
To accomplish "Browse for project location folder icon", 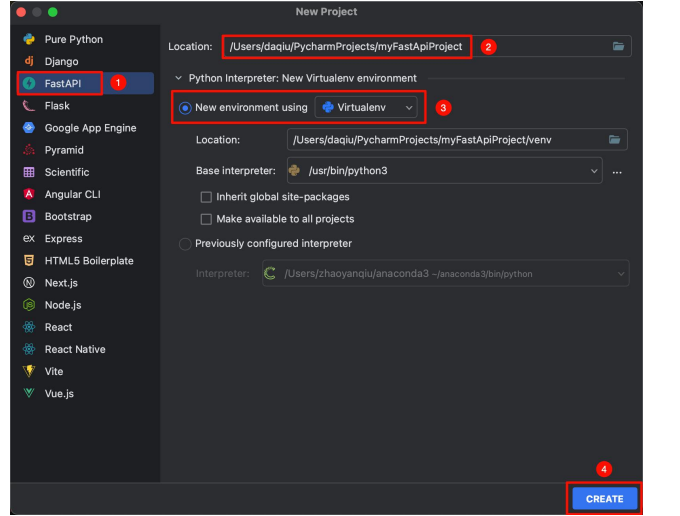I will pos(618,46).
